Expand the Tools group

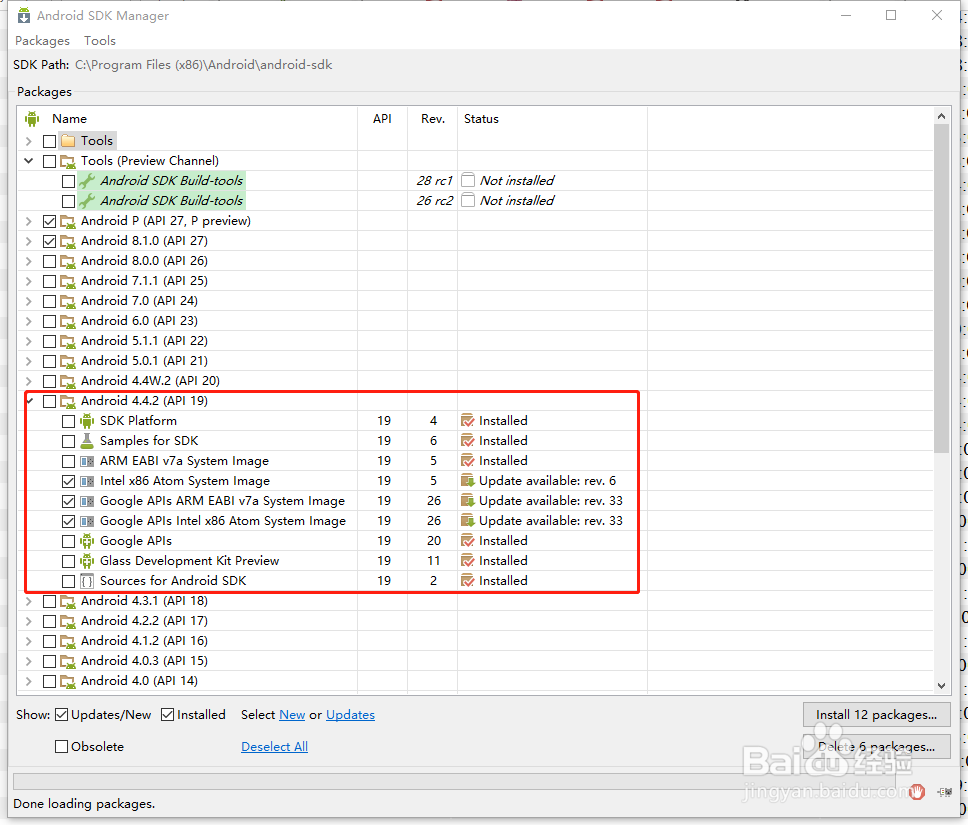pos(28,141)
